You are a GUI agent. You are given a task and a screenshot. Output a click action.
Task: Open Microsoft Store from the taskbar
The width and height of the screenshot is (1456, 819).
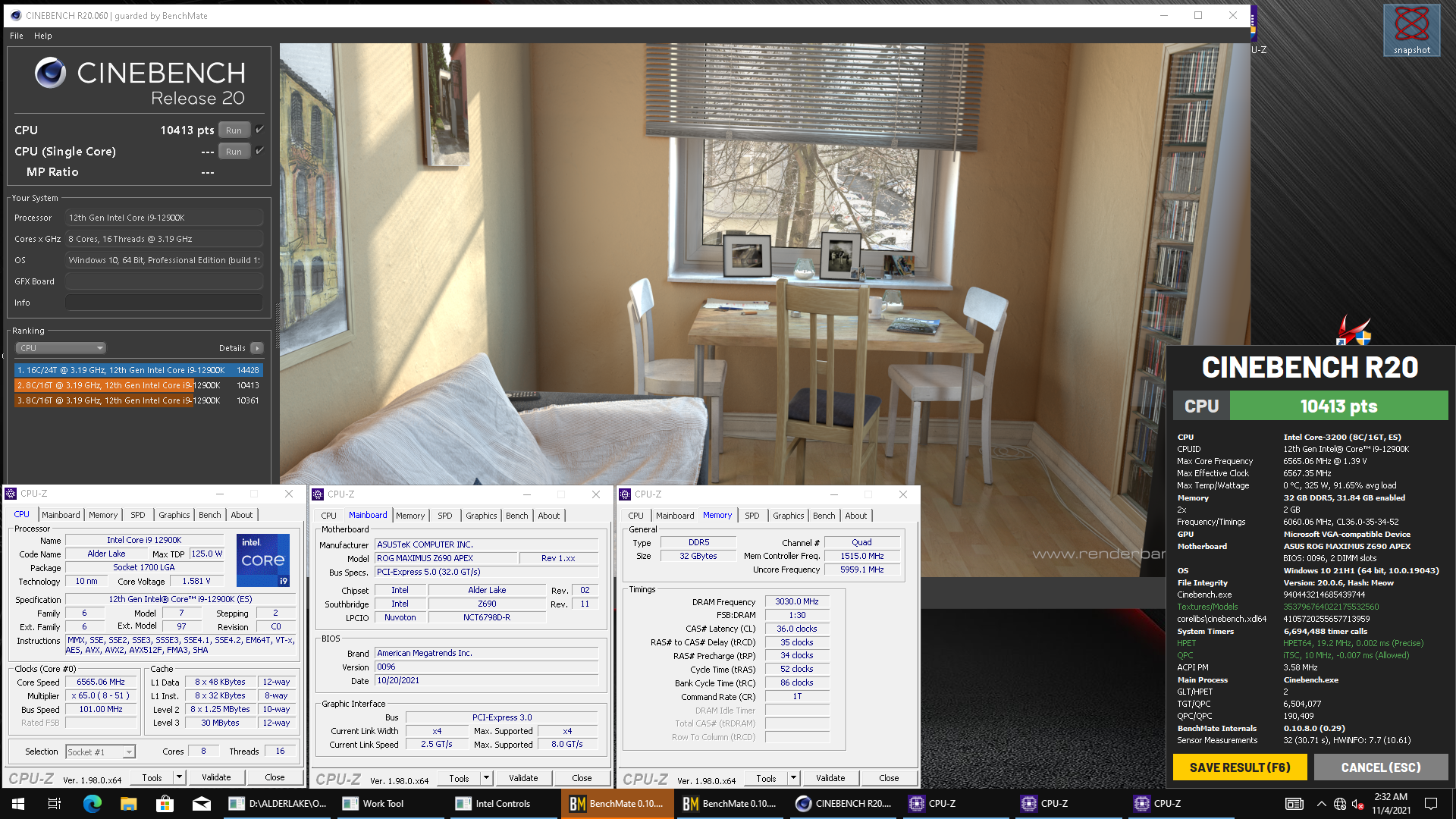165,803
